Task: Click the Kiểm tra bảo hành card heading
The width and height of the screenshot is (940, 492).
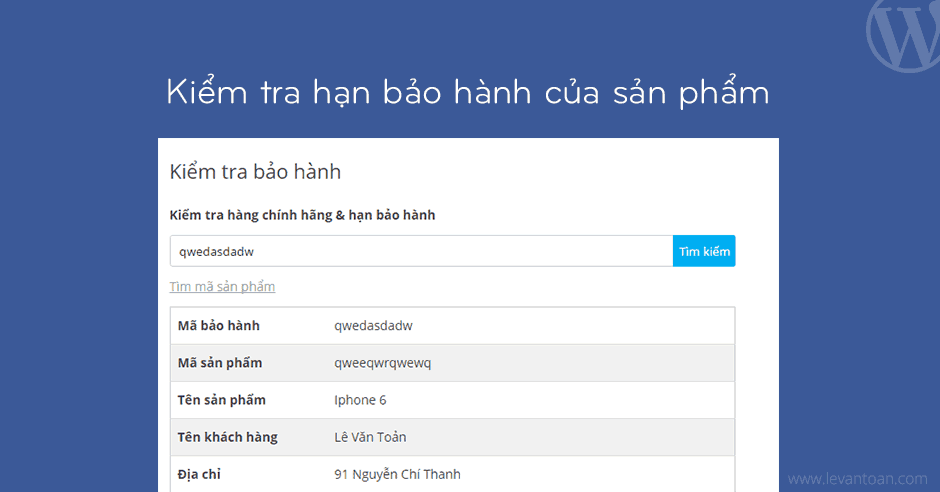Action: click(255, 172)
